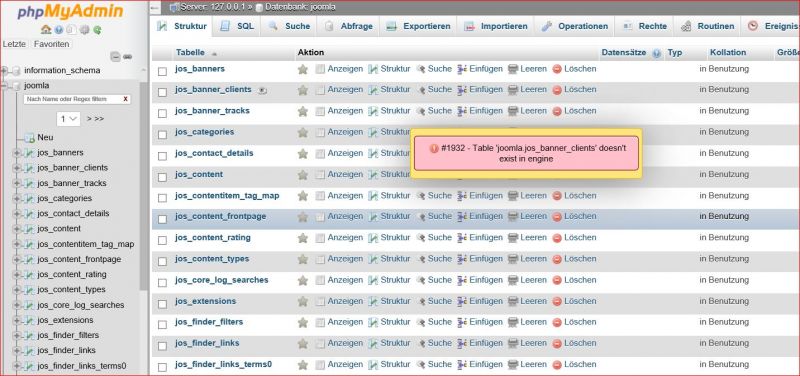Collapse all navigation tree items icon
800x376 pixels.
pos(115,57)
